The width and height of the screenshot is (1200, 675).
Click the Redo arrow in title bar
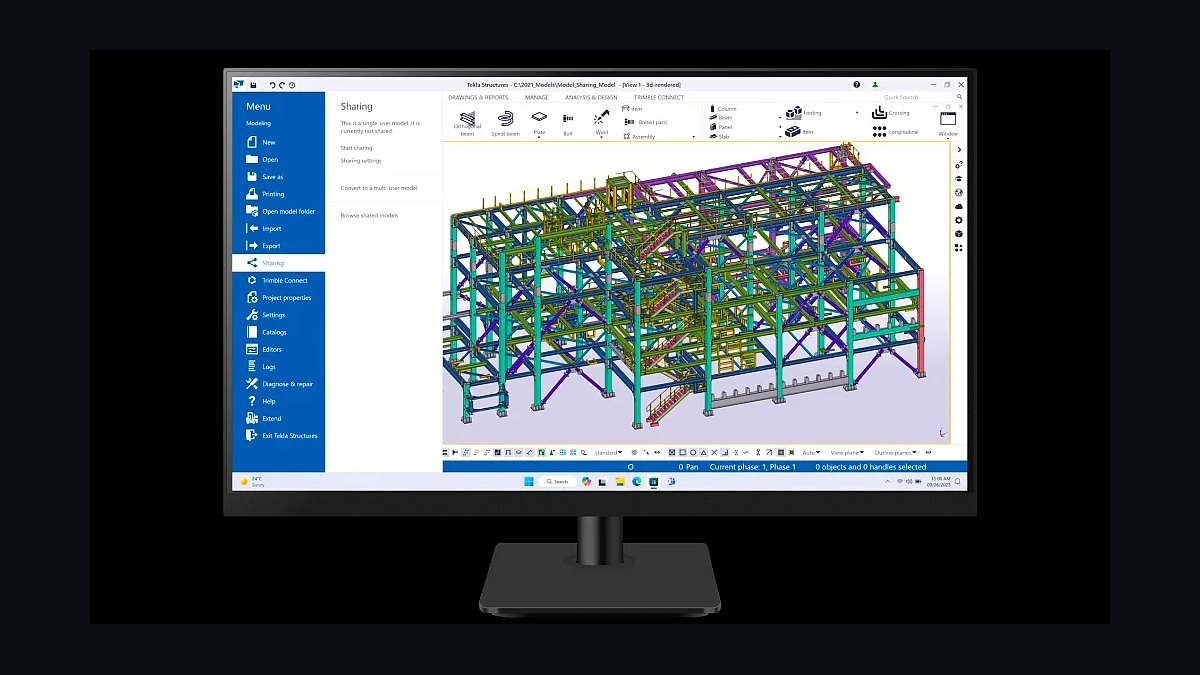(282, 85)
